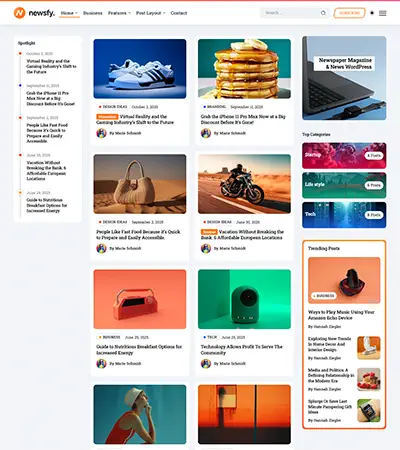The image size is (400, 450).
Task: Expand the Post Layout dropdown menu
Action: [x=150, y=13]
